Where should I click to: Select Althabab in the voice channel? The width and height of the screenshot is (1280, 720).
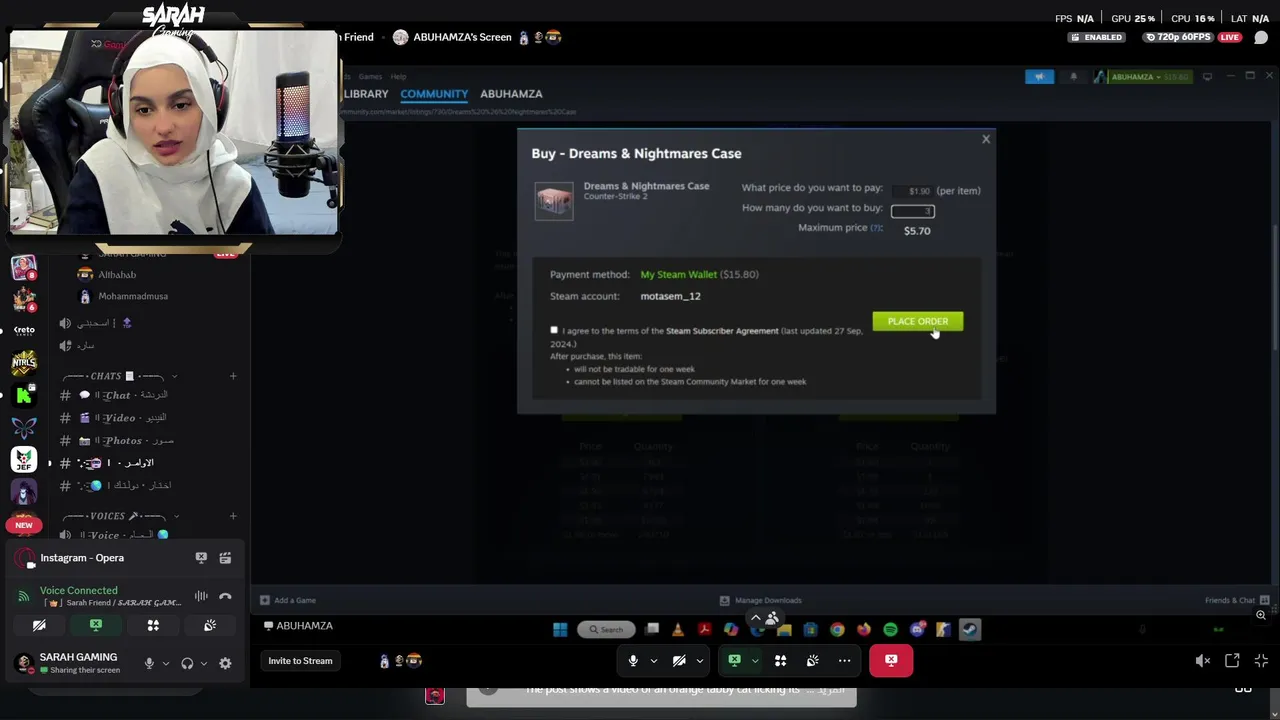pyautogui.click(x=116, y=274)
